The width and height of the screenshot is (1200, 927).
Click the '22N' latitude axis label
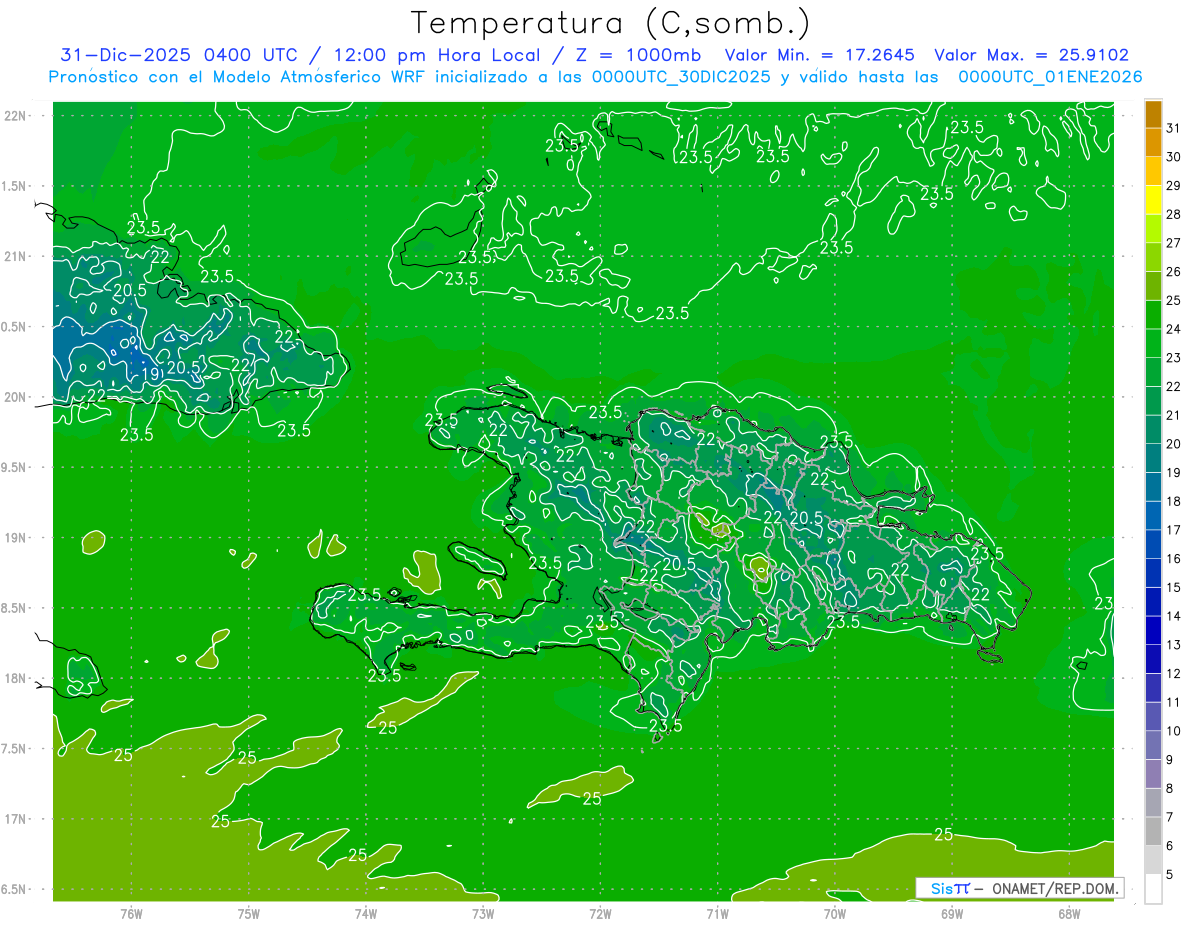(15, 115)
